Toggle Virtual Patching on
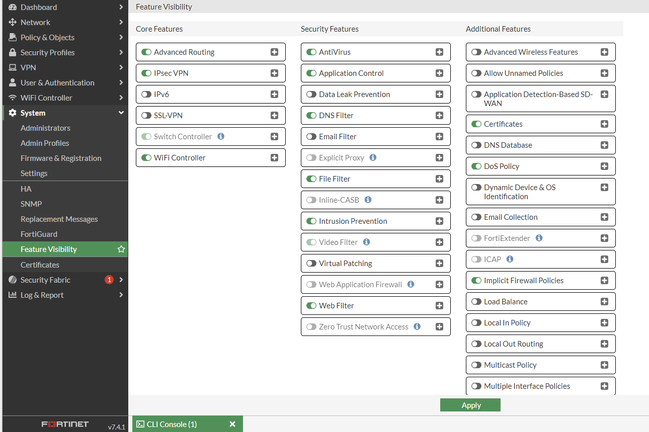Screen dimensions: 649x432 [x=311, y=263]
